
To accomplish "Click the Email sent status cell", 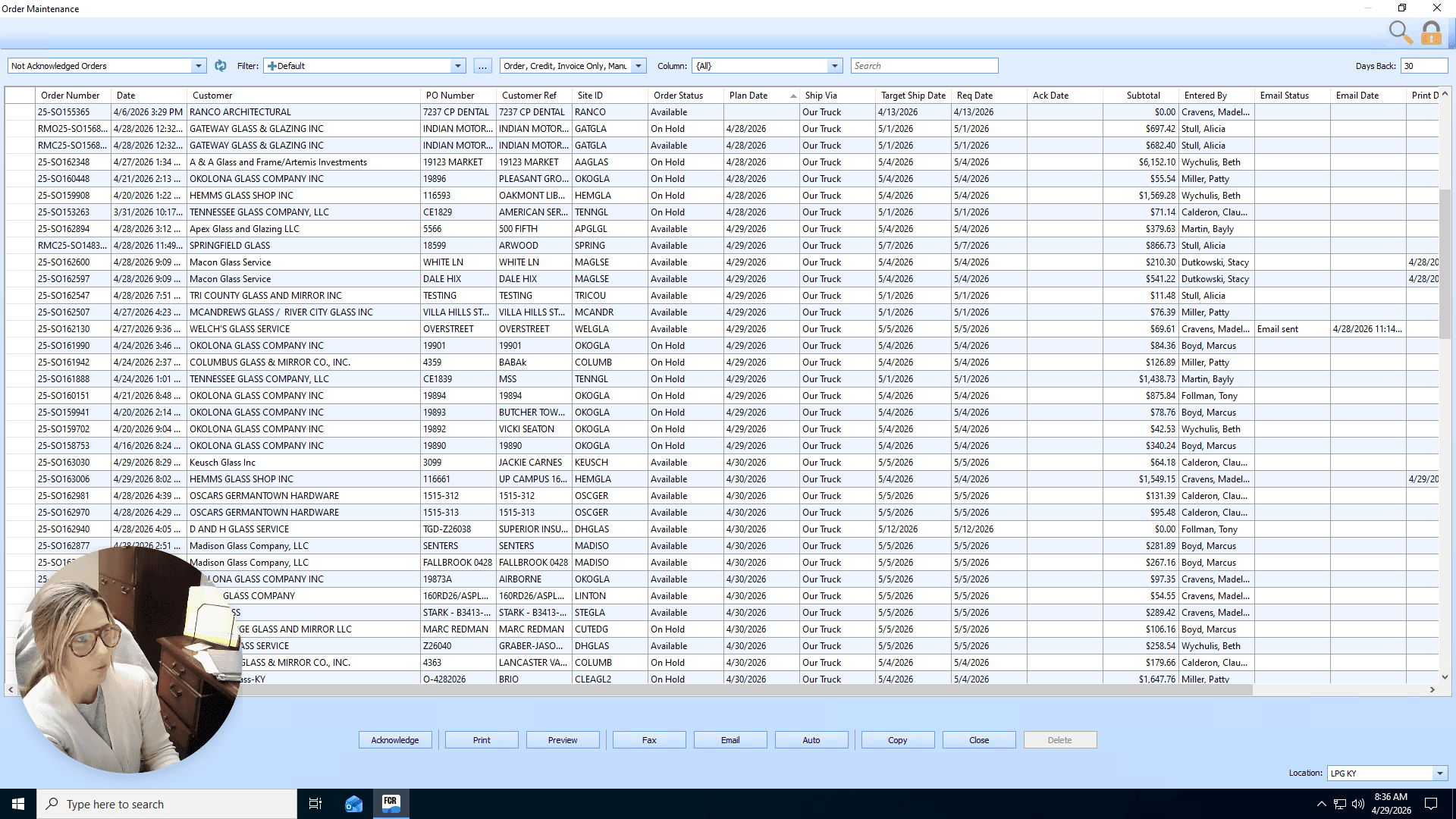I will pos(1292,329).
